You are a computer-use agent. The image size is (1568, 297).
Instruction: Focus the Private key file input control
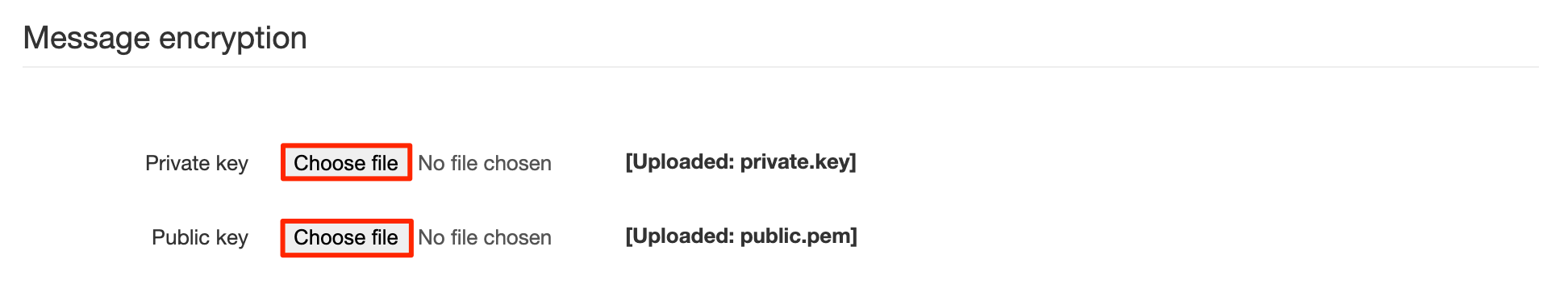point(417,163)
